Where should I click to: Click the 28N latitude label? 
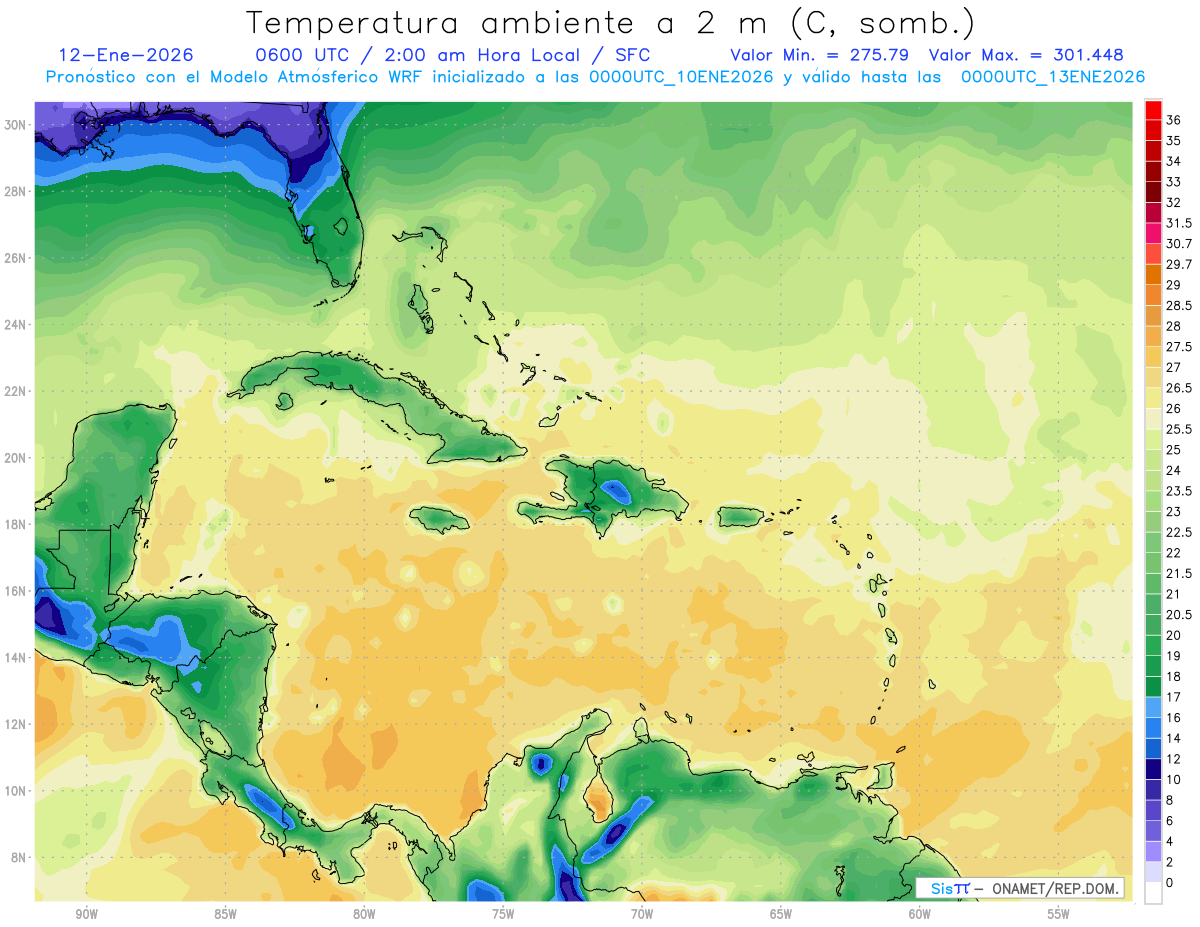[x=16, y=191]
